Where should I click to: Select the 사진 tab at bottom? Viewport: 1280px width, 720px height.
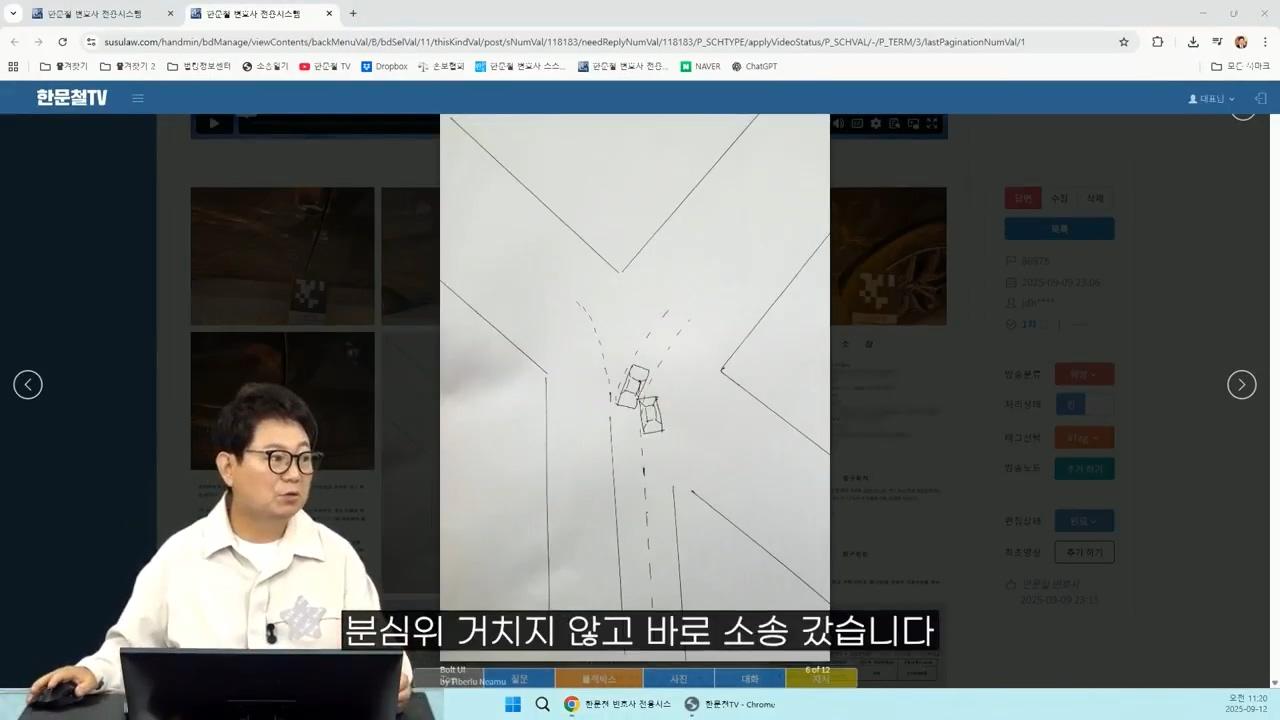pyautogui.click(x=678, y=679)
